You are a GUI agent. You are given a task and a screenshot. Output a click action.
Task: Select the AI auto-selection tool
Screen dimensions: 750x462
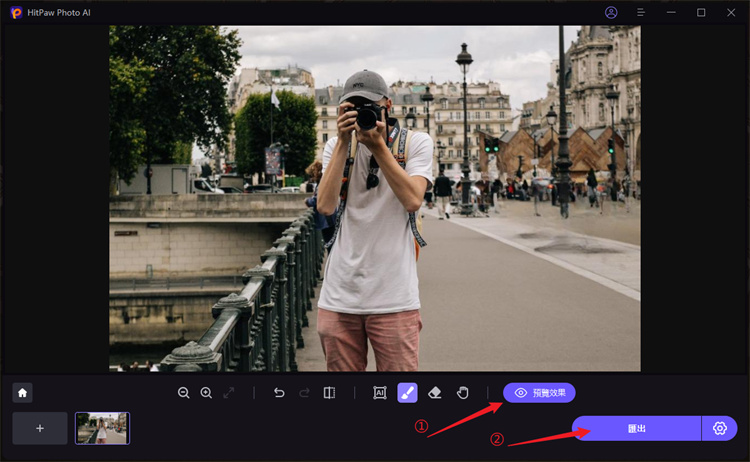[x=380, y=393]
